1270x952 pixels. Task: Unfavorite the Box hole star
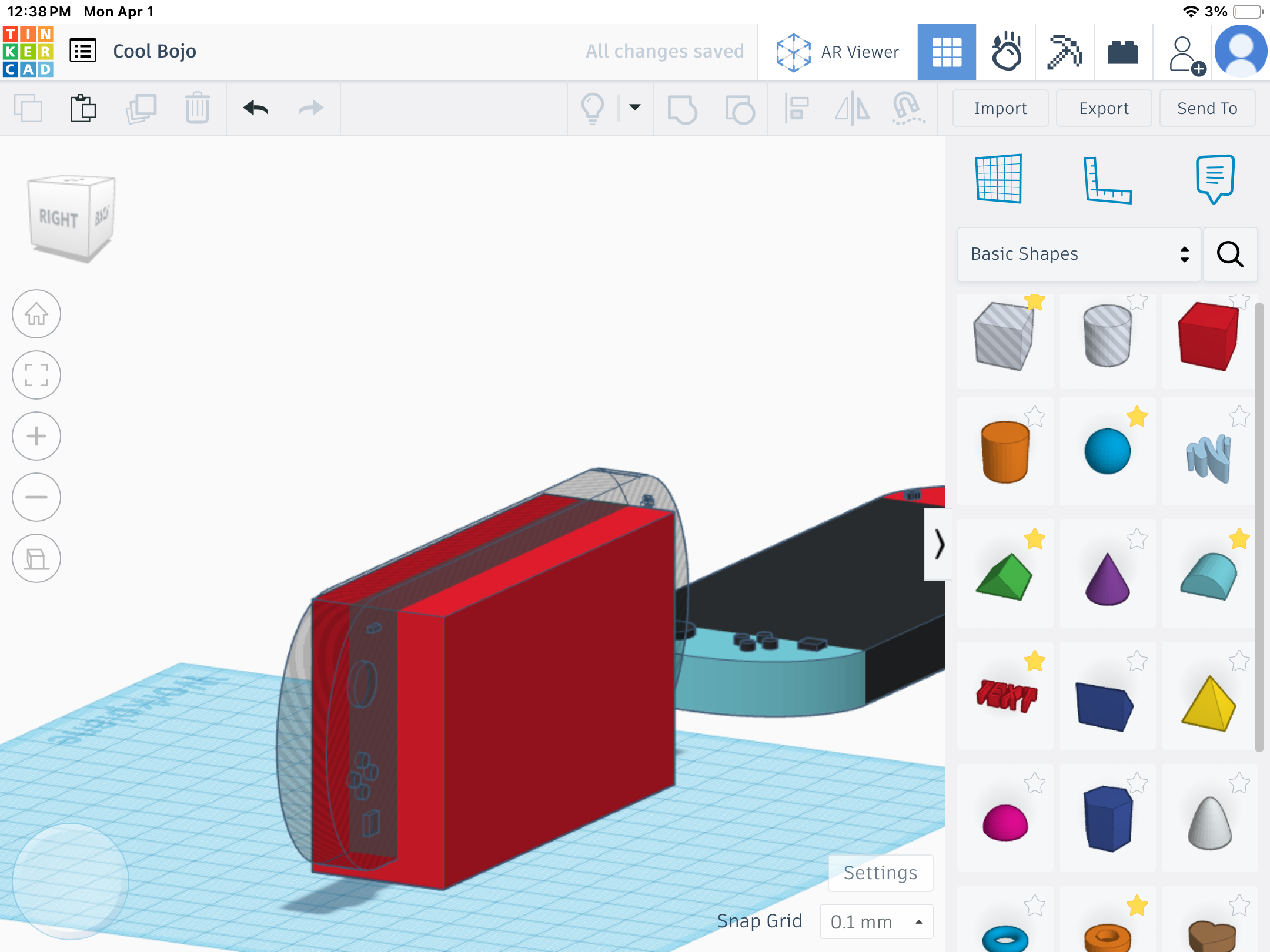[1035, 301]
